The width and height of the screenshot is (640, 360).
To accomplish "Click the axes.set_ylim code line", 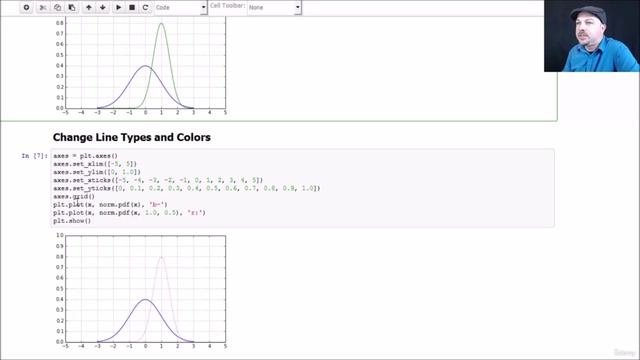I will tap(97, 172).
